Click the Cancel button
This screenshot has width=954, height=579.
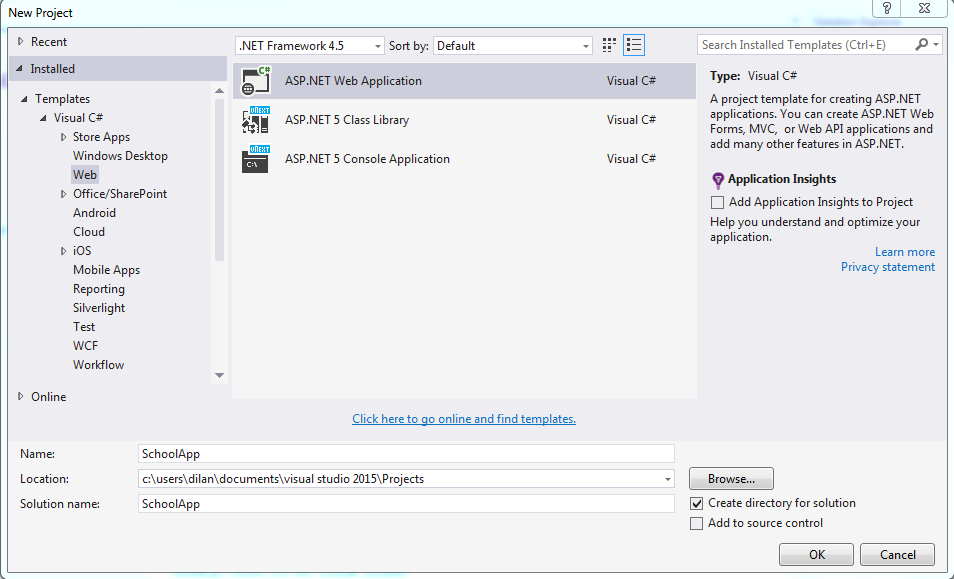pos(897,555)
